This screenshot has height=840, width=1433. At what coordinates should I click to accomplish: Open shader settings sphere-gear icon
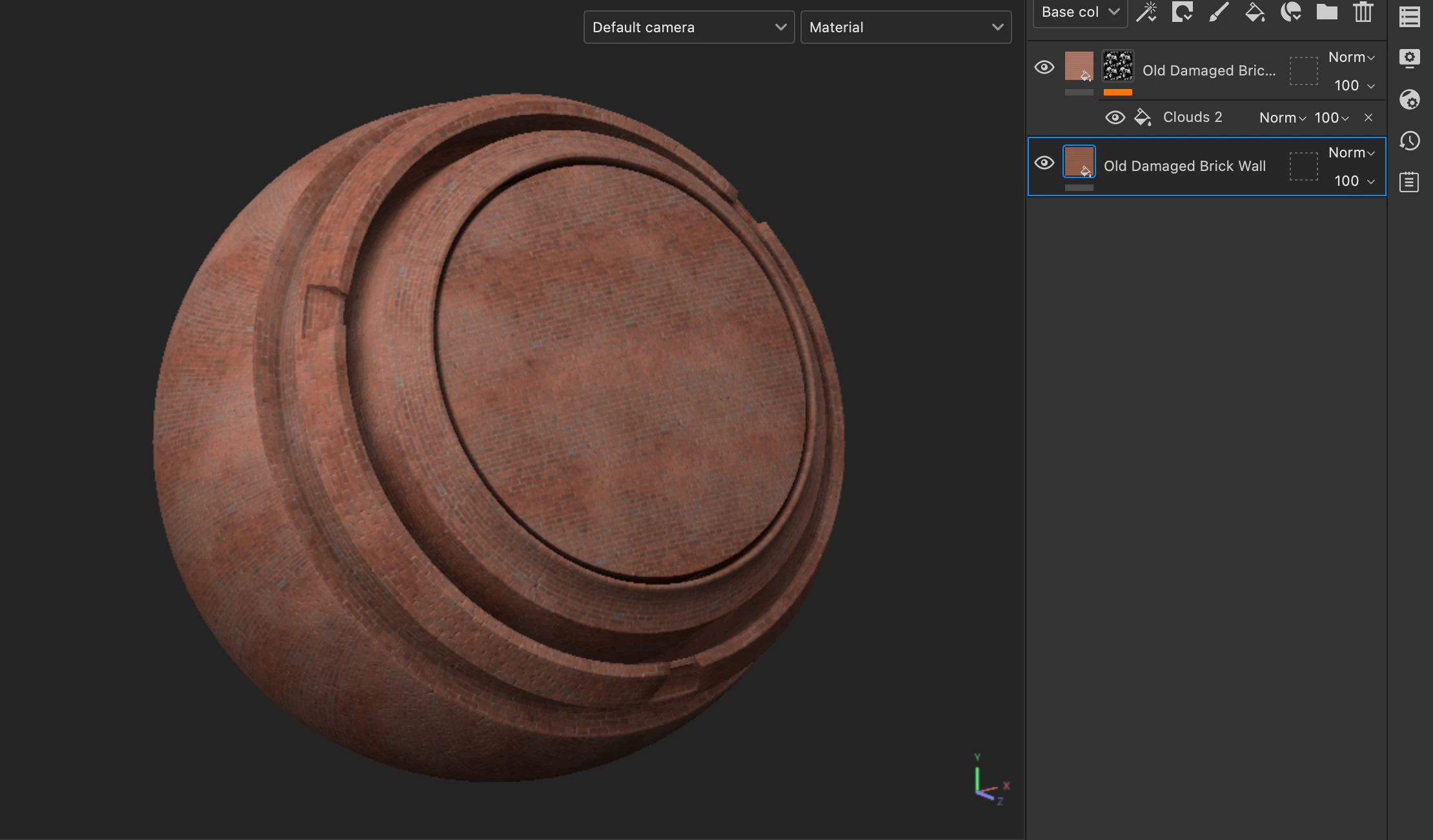click(1409, 99)
